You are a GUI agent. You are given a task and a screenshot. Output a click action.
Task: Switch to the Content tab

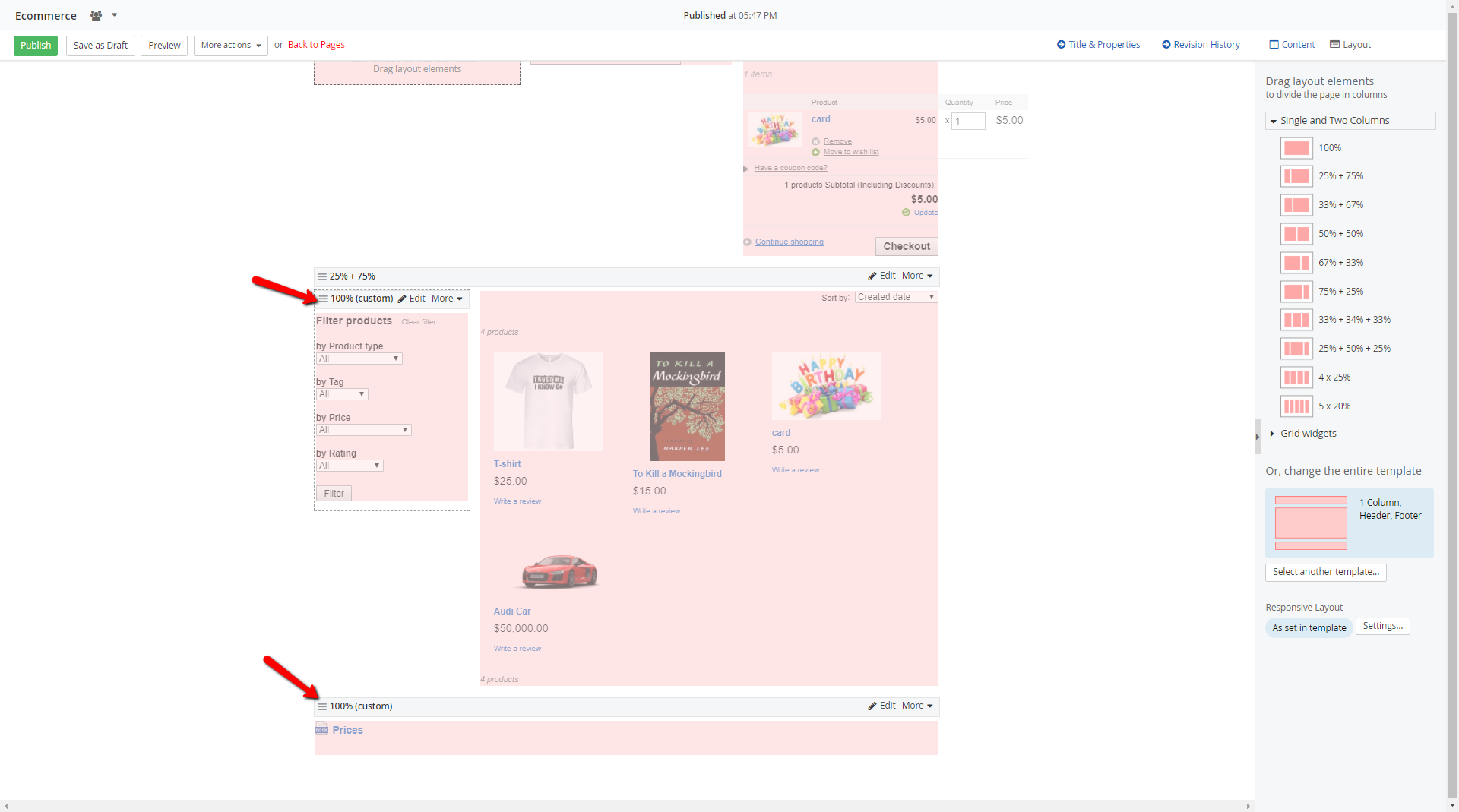click(x=1292, y=45)
